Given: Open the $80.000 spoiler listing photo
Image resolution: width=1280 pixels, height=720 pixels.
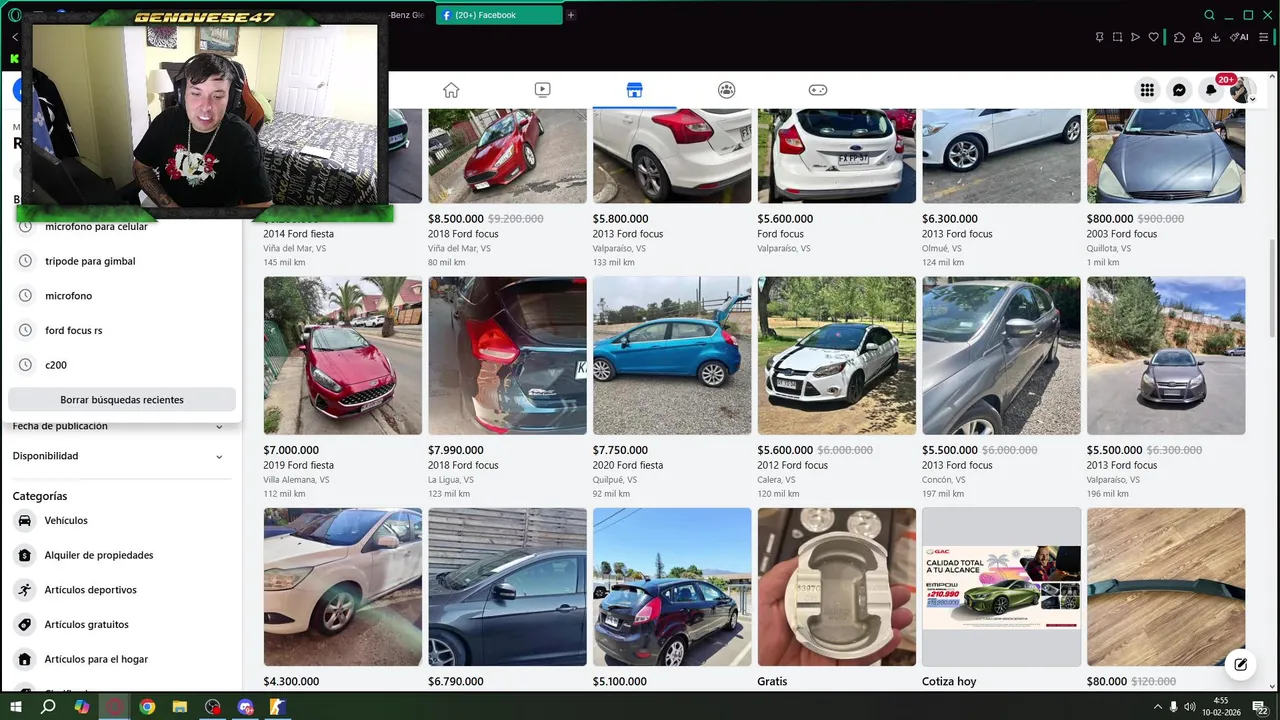Looking at the screenshot, I should pyautogui.click(x=1166, y=587).
